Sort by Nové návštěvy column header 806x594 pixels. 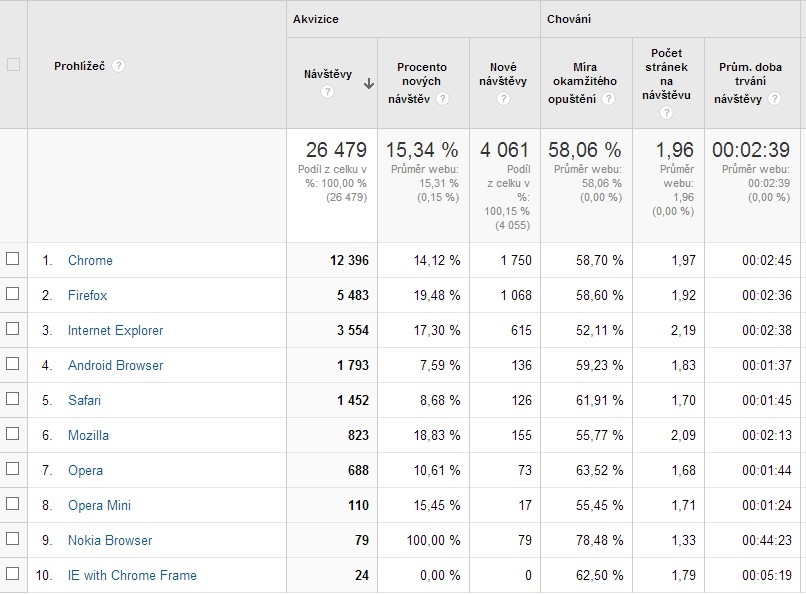pos(503,74)
